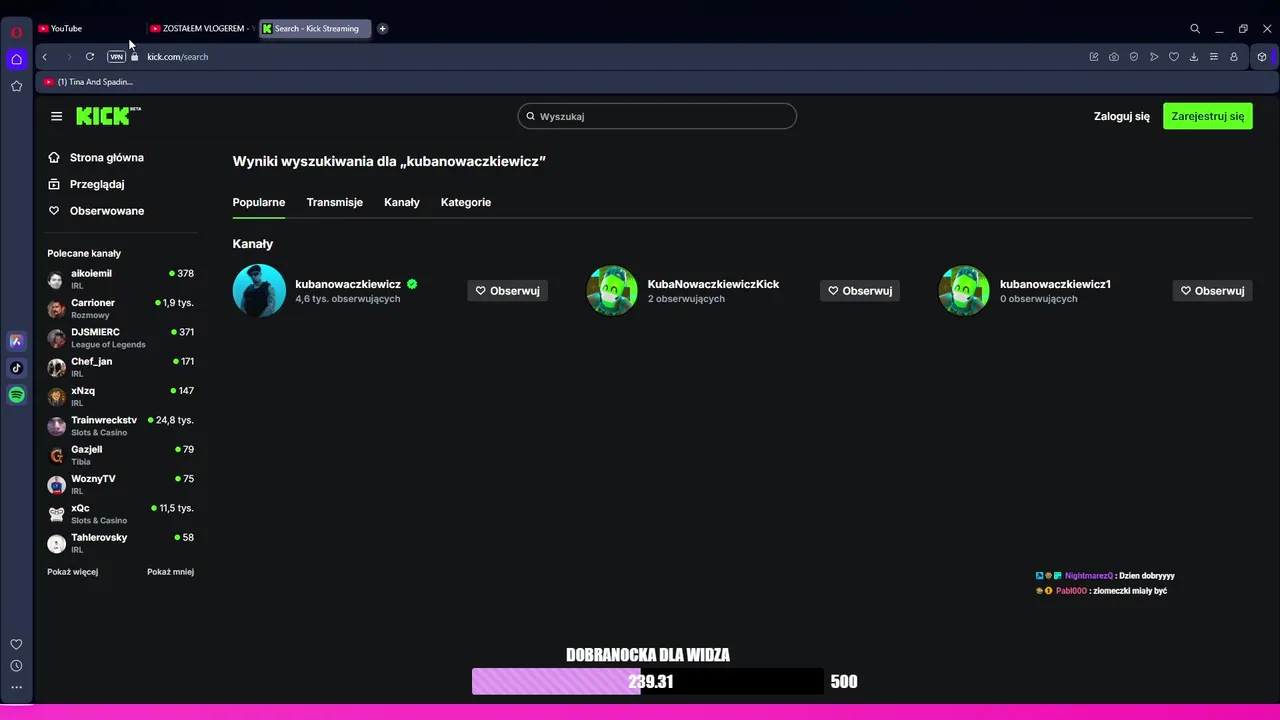Viewport: 1280px width, 720px height.
Task: Click Zarejestruj się register button
Action: pos(1208,116)
